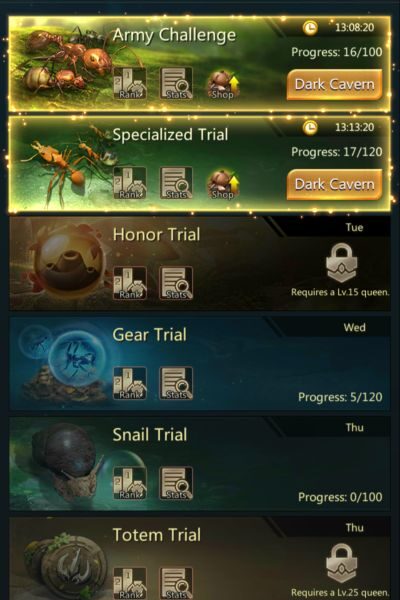
Task: View Gear Trial Stats icon
Action: tap(176, 383)
